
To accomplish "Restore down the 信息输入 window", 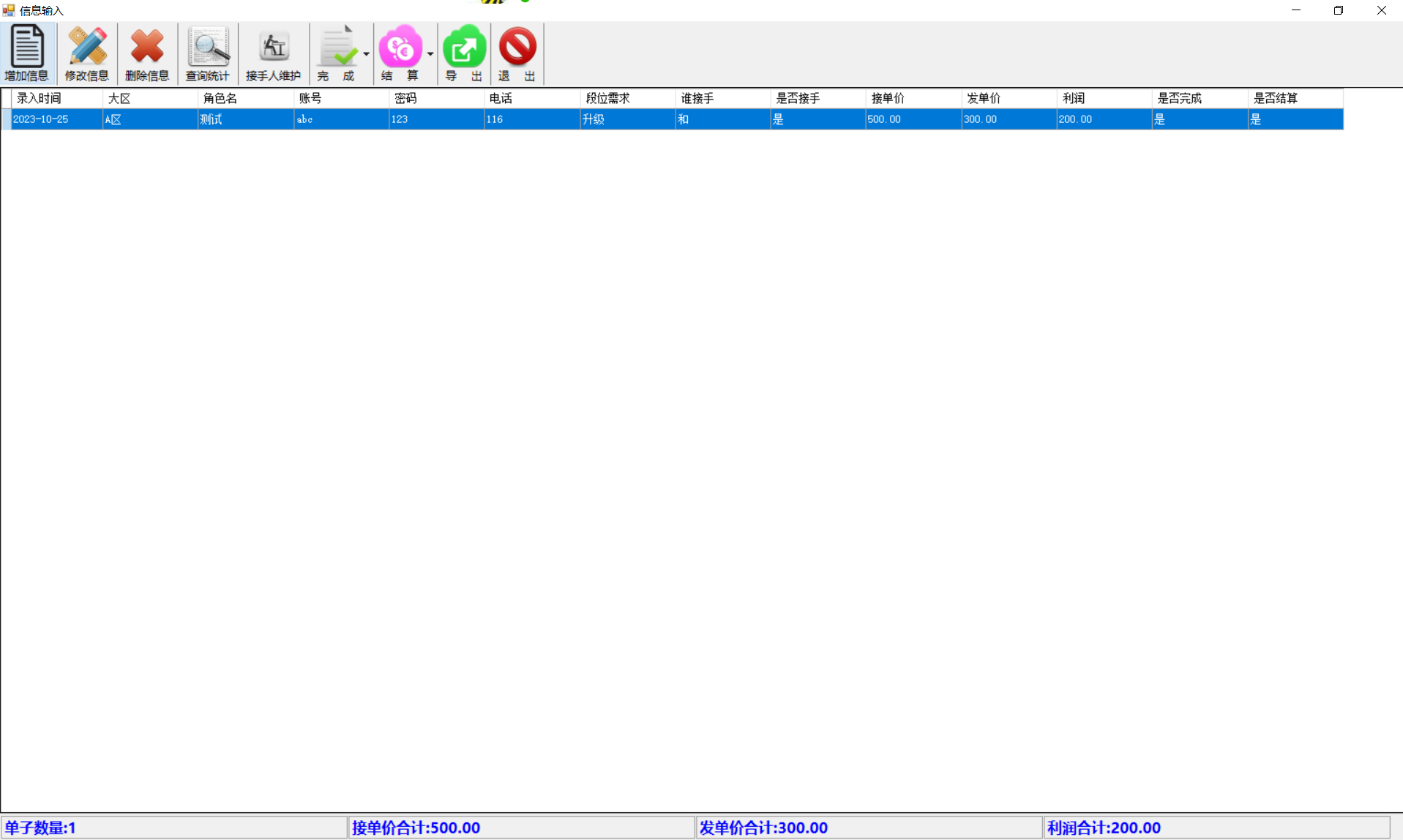I will click(1339, 10).
